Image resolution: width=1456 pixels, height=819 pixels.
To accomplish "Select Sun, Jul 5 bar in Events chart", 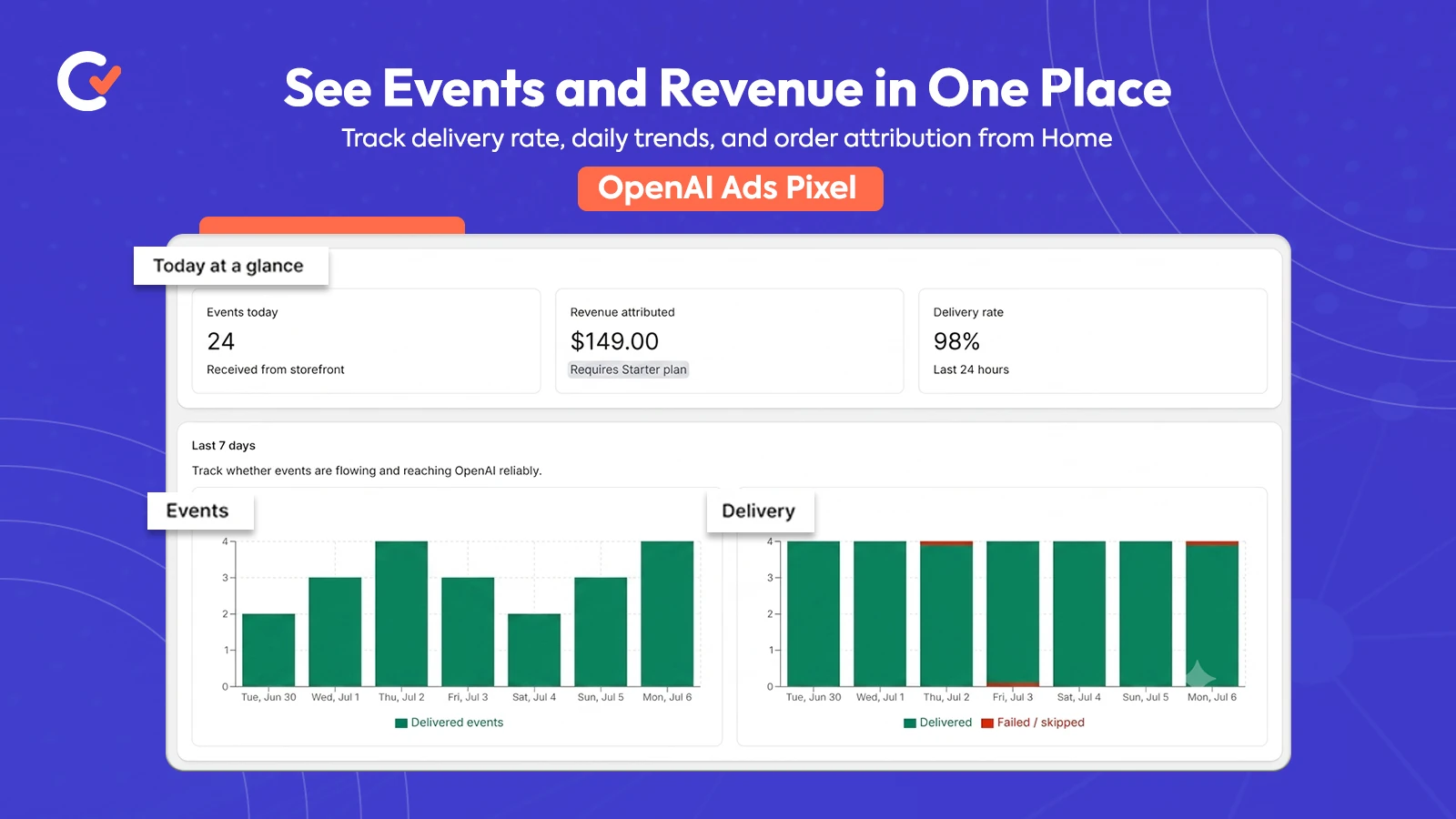I will coord(601,632).
